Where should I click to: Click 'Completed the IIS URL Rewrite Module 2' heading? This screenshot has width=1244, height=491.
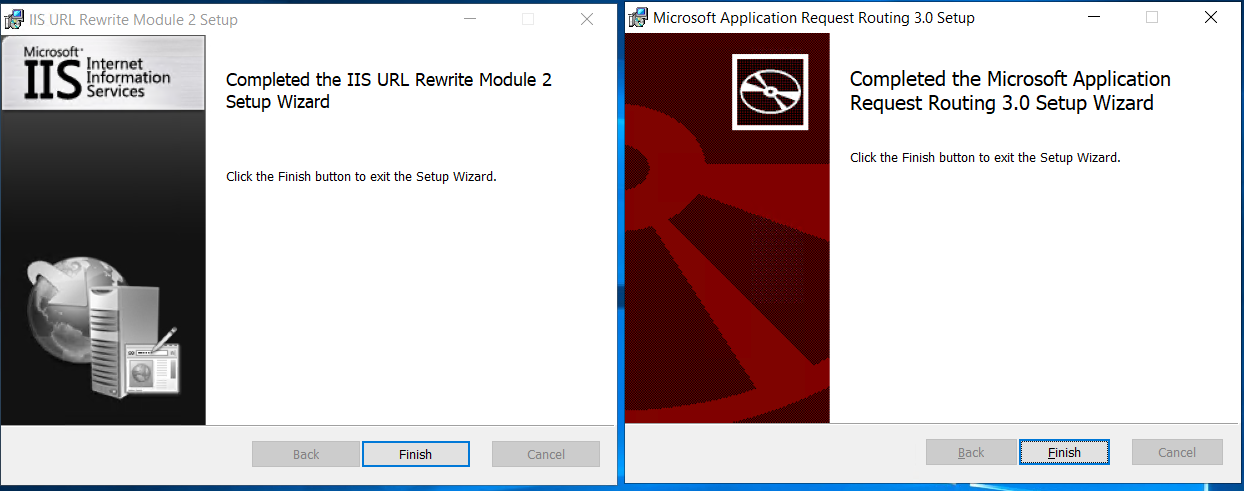pos(389,90)
